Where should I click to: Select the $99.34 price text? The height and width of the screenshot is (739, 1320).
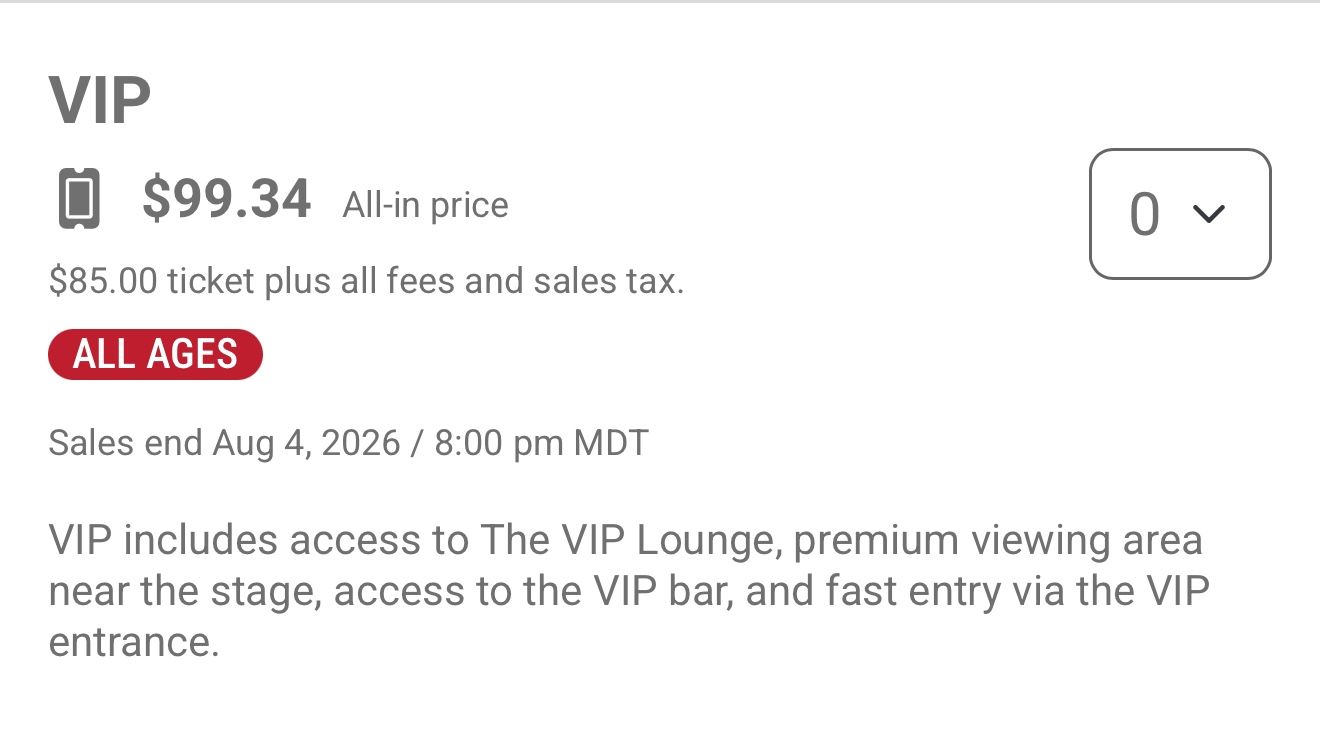pyautogui.click(x=226, y=198)
